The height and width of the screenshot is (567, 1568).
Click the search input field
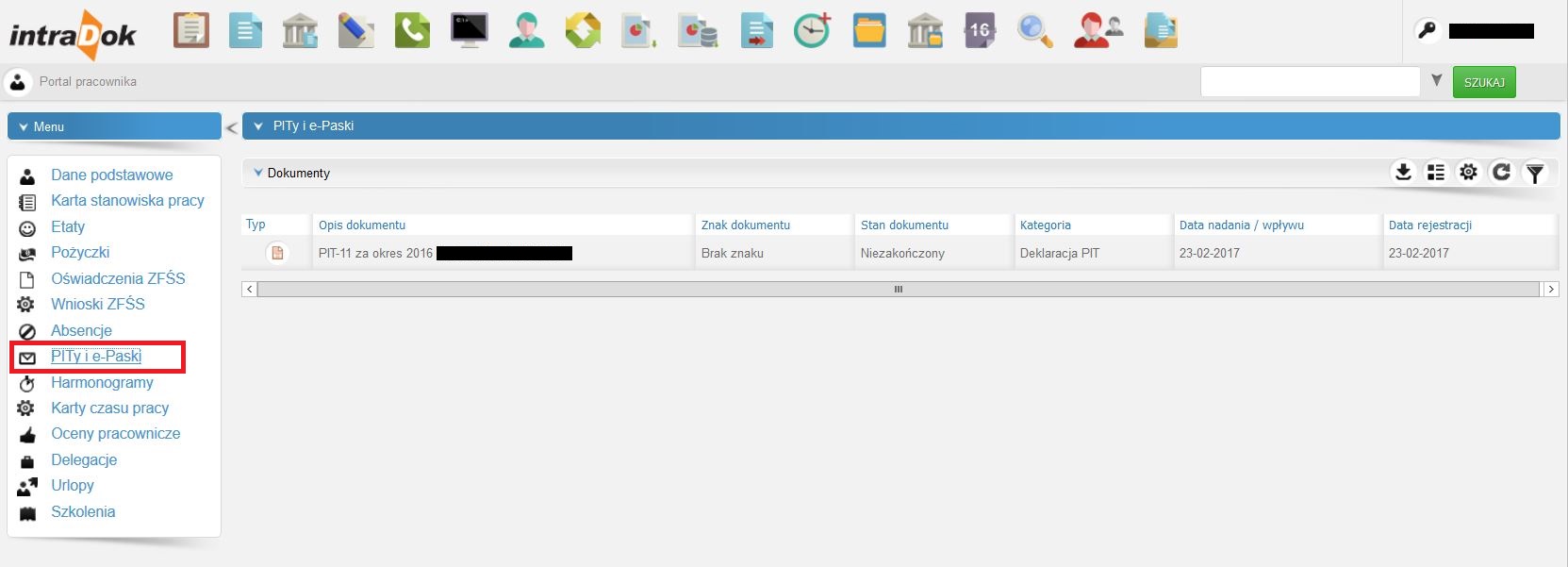pyautogui.click(x=1309, y=82)
